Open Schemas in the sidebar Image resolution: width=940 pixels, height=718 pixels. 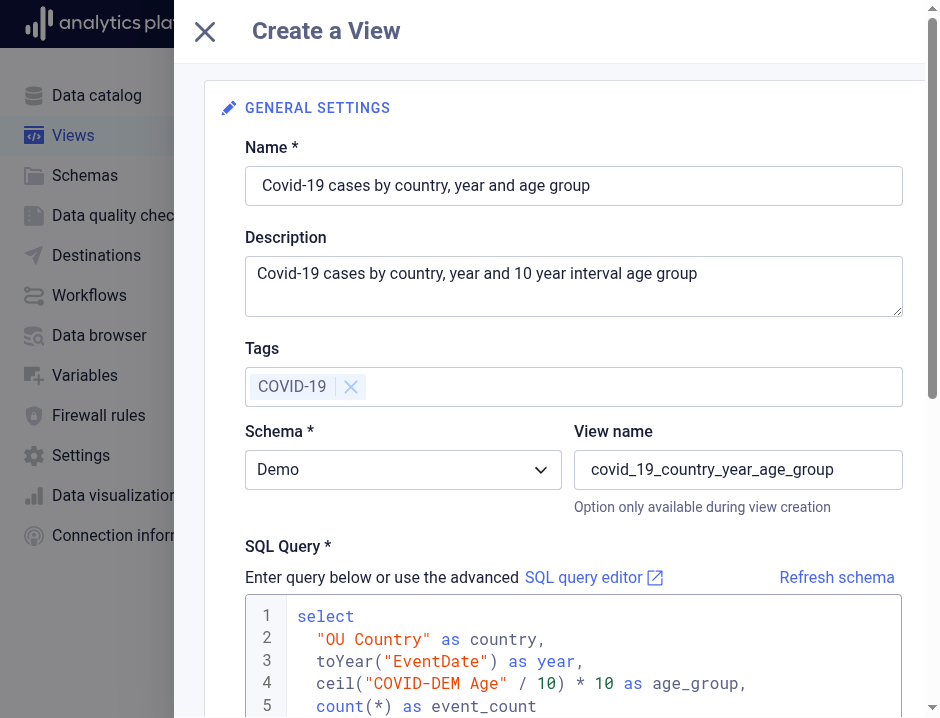point(87,176)
